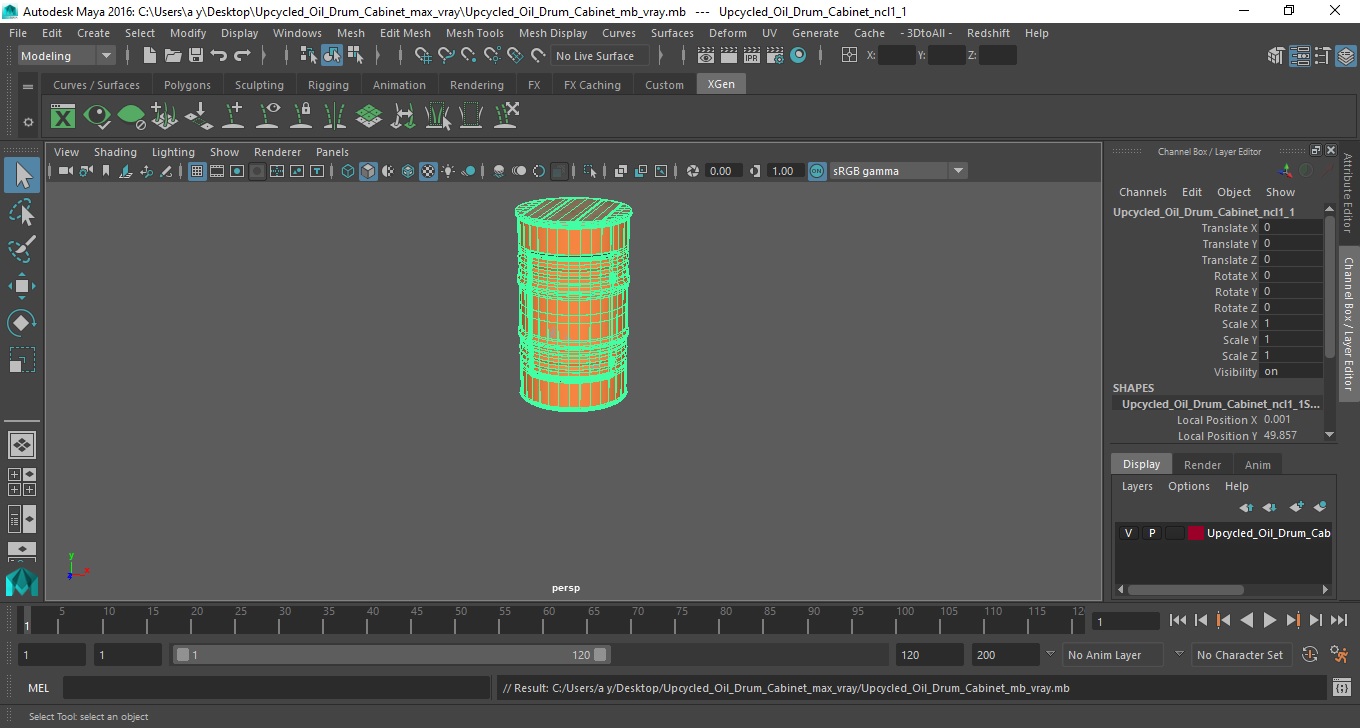Click XGen clear preview leaf icon
This screenshot has width=1360, height=728.
[x=131, y=116]
